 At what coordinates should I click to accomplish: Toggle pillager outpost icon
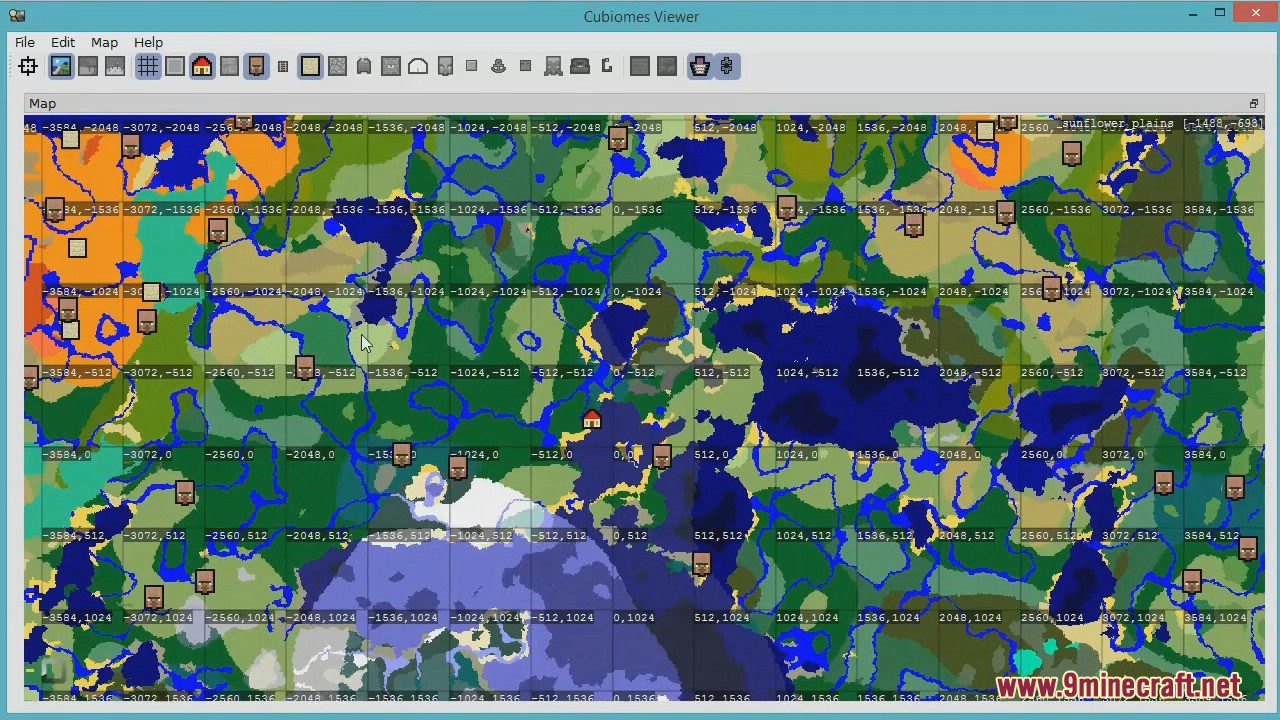pos(553,67)
